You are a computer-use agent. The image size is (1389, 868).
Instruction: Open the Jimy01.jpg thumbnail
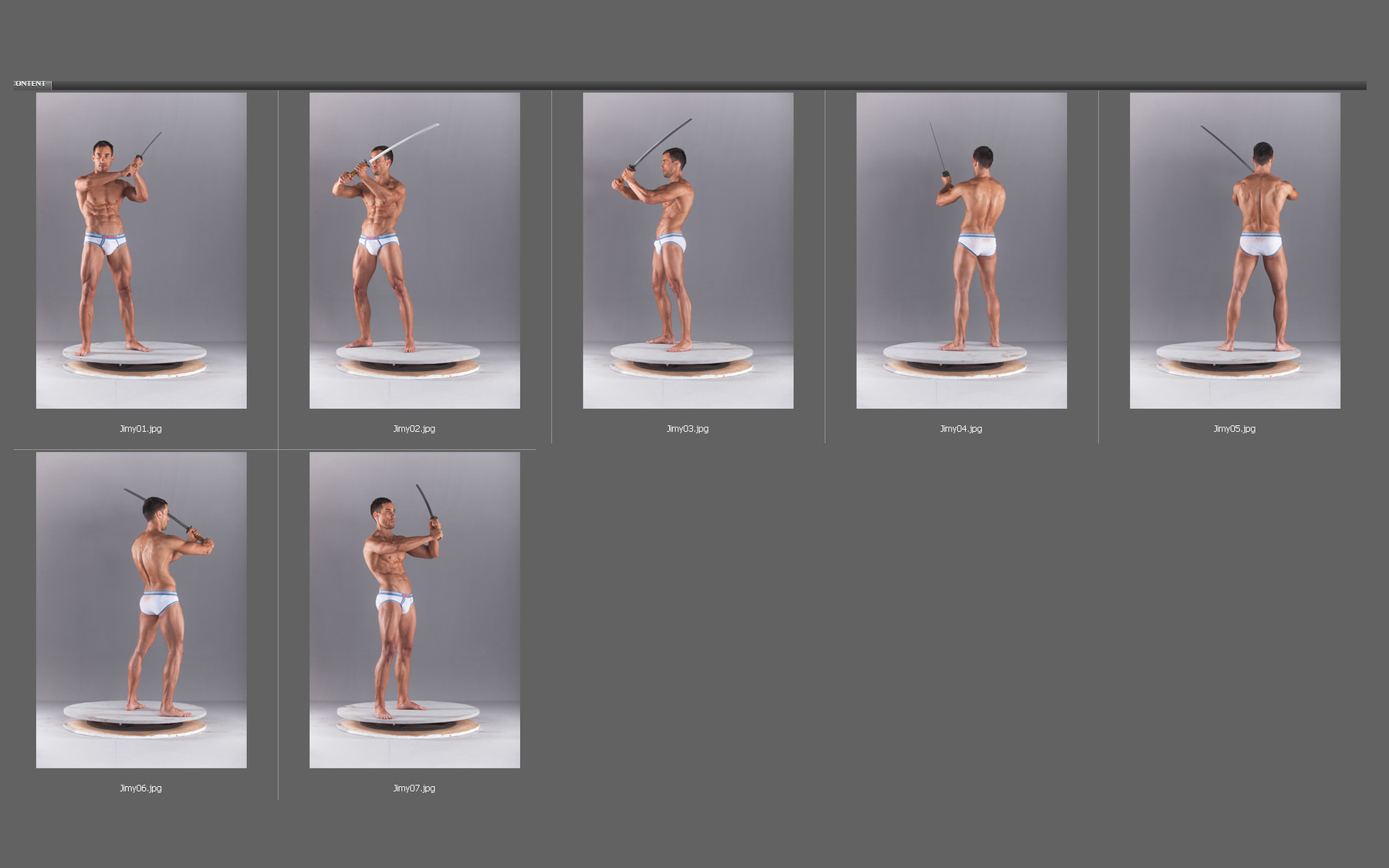pos(143,251)
